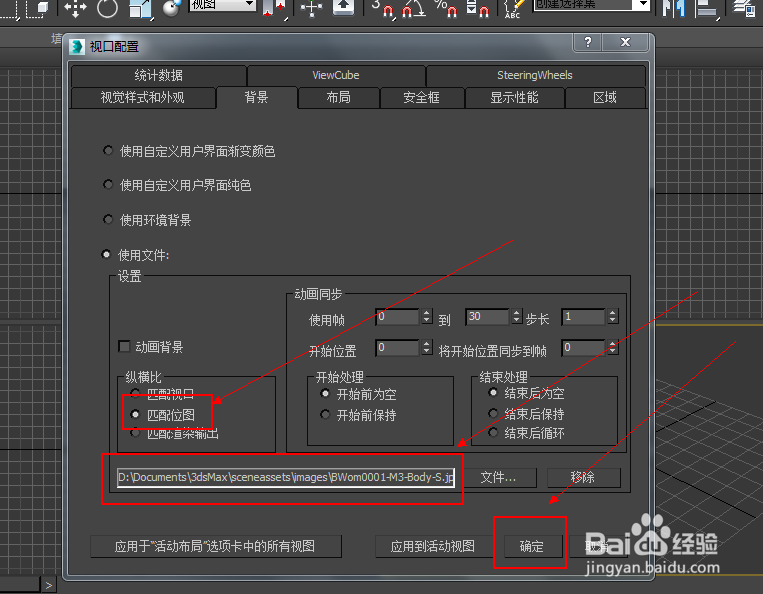
Task: Click the 将开始位置同步到帧 value field
Action: point(583,348)
